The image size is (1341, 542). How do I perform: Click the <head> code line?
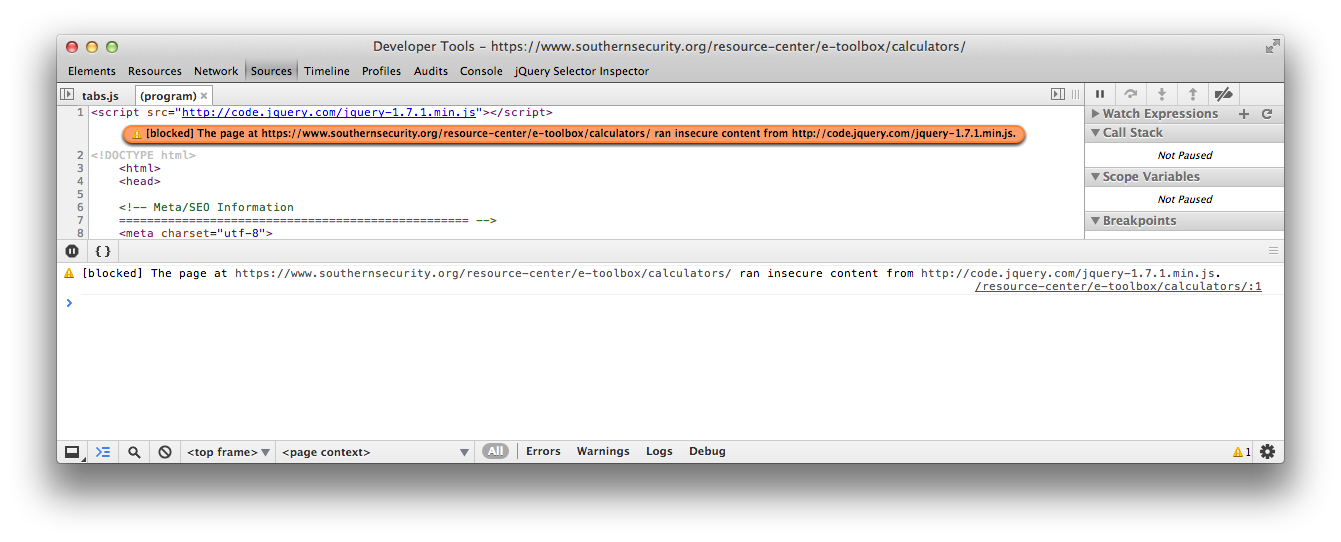point(140,181)
